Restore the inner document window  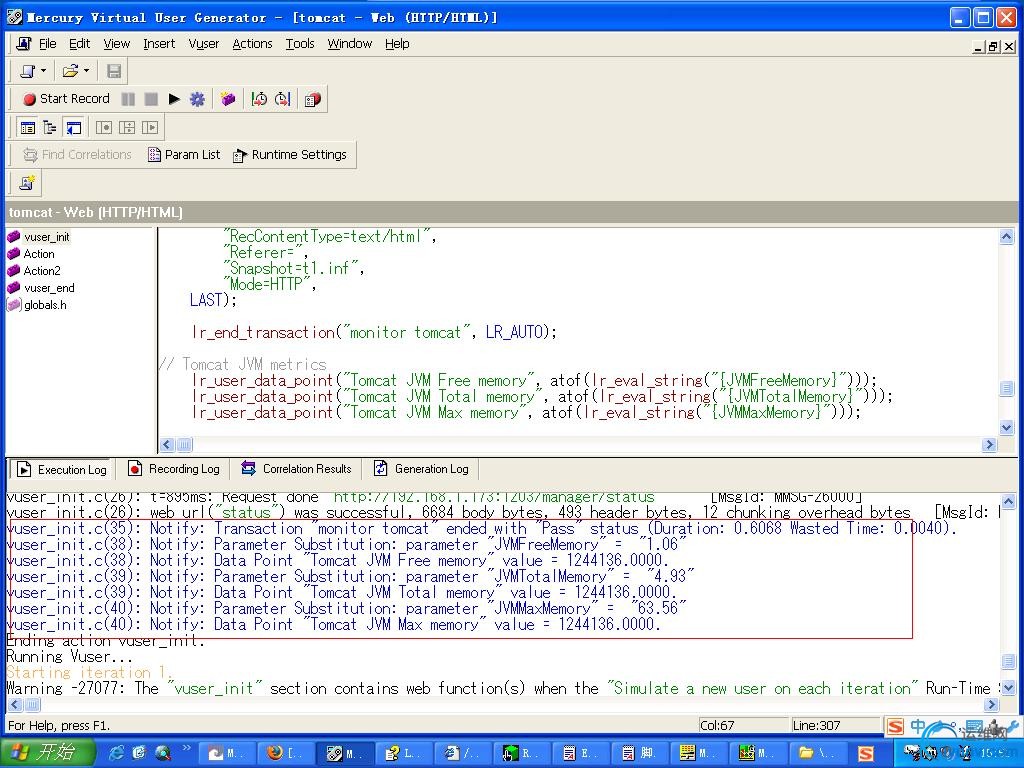[993, 46]
